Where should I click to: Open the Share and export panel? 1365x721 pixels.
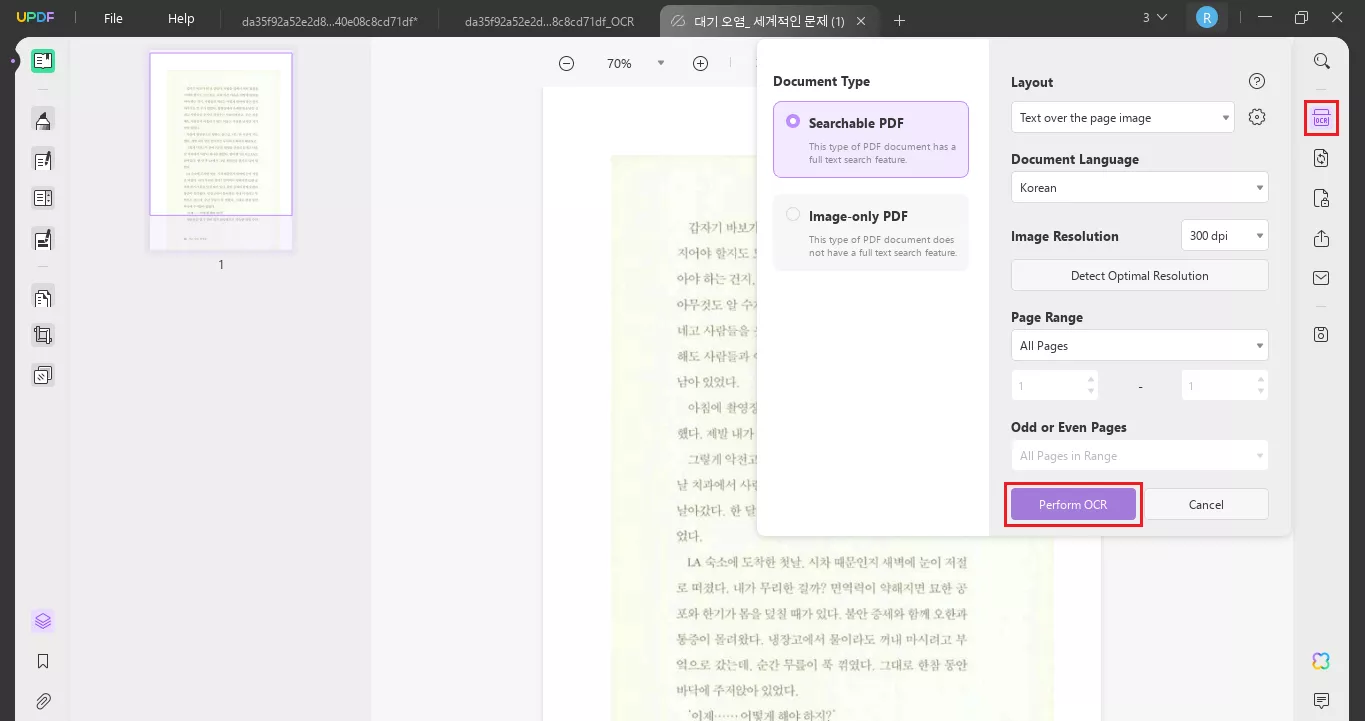(1321, 238)
